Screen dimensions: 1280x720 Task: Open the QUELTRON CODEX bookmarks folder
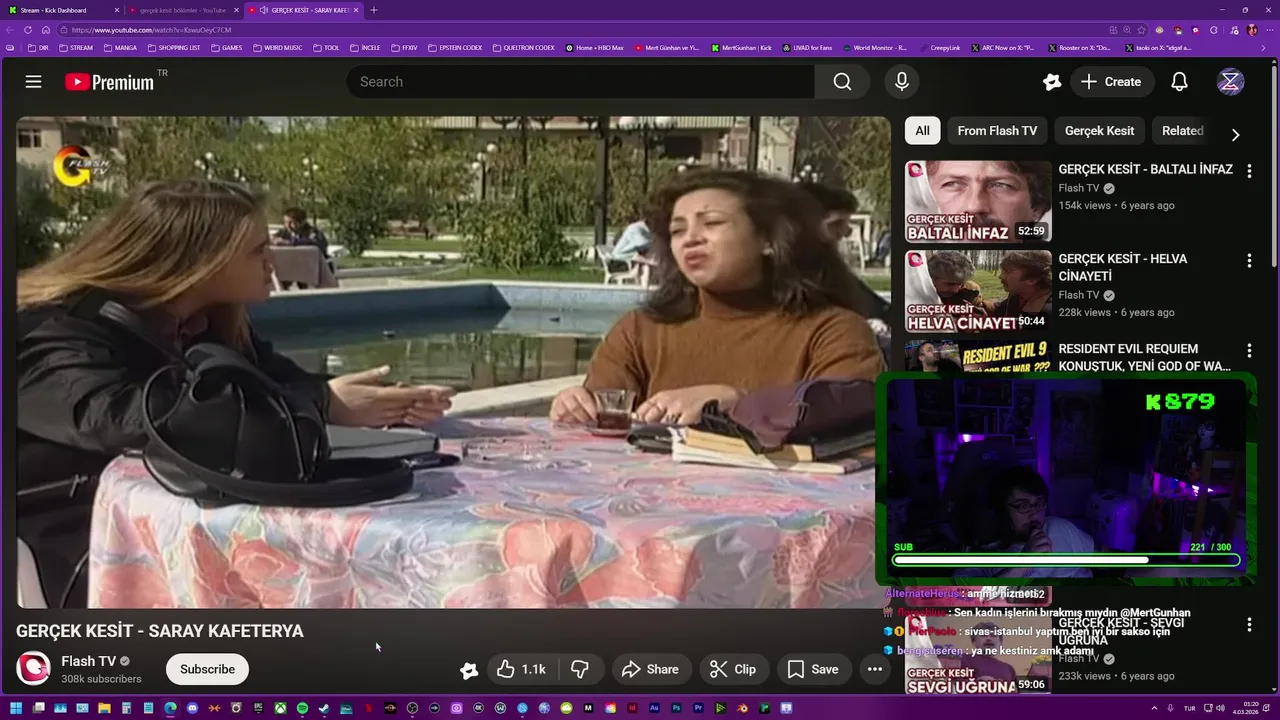(523, 47)
